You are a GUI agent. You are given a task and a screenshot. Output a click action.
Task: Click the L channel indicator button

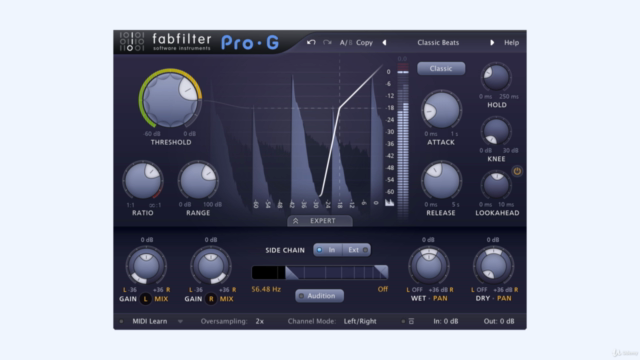(x=145, y=299)
